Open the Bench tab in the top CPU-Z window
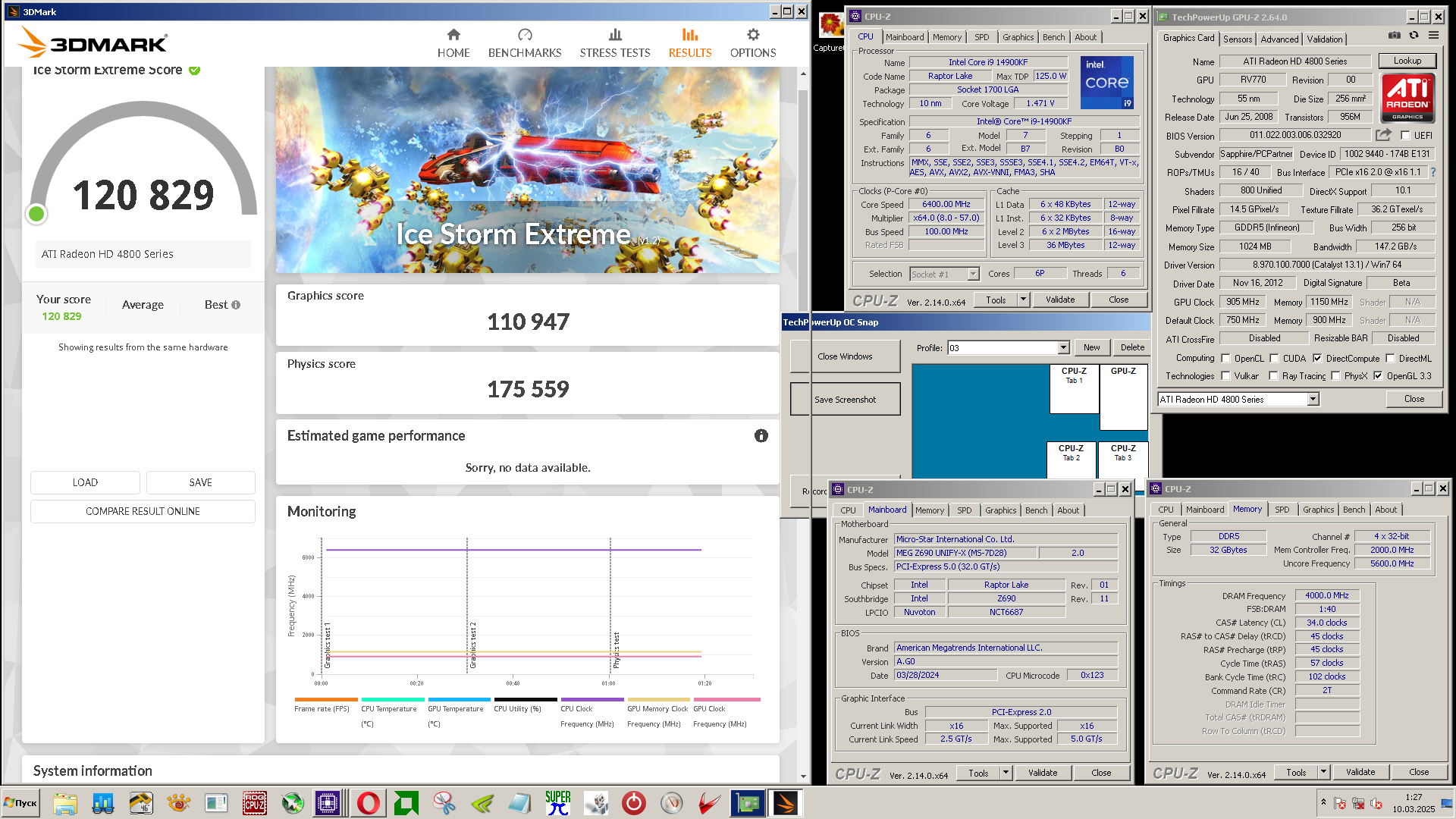Screen dimensions: 1456x819 point(1053,37)
